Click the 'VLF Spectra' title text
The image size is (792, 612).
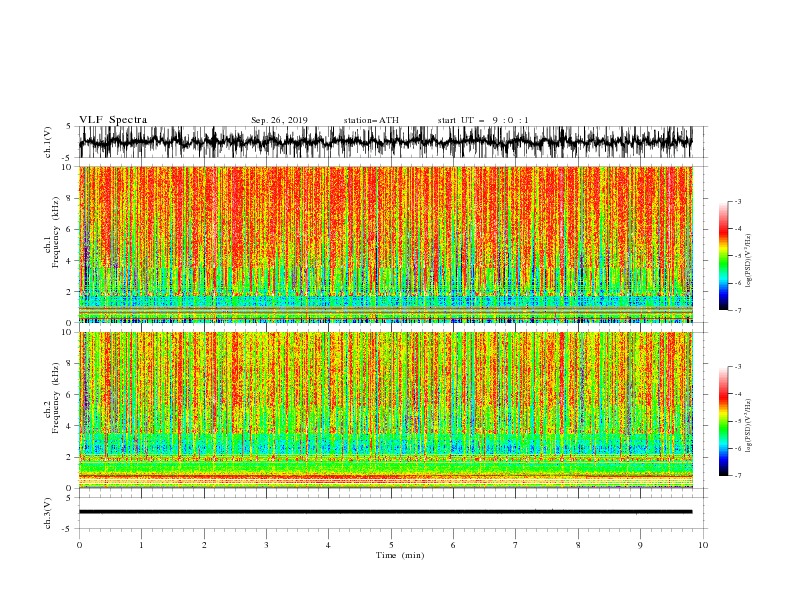click(113, 120)
